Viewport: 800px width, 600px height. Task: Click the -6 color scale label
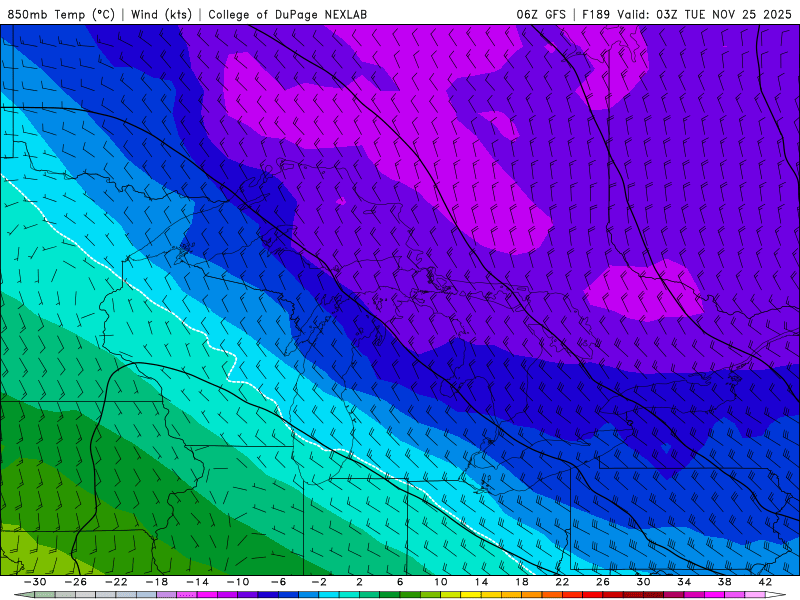tap(279, 582)
